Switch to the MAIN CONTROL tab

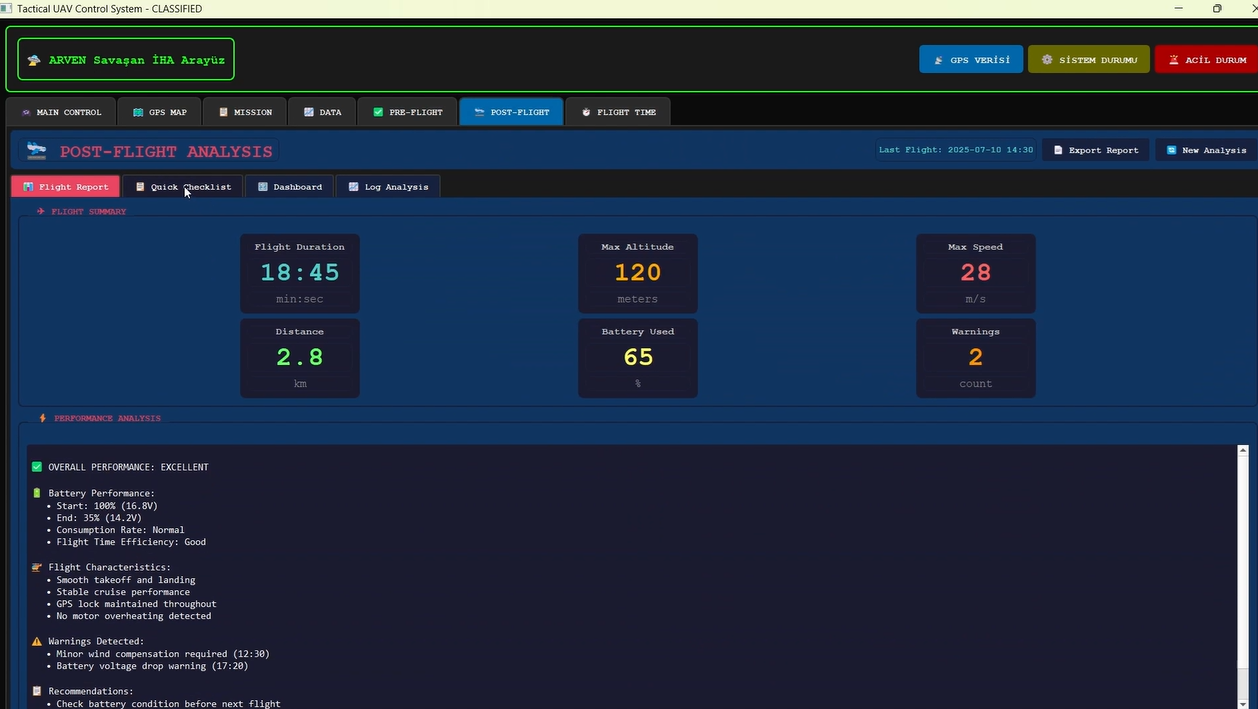point(60,112)
